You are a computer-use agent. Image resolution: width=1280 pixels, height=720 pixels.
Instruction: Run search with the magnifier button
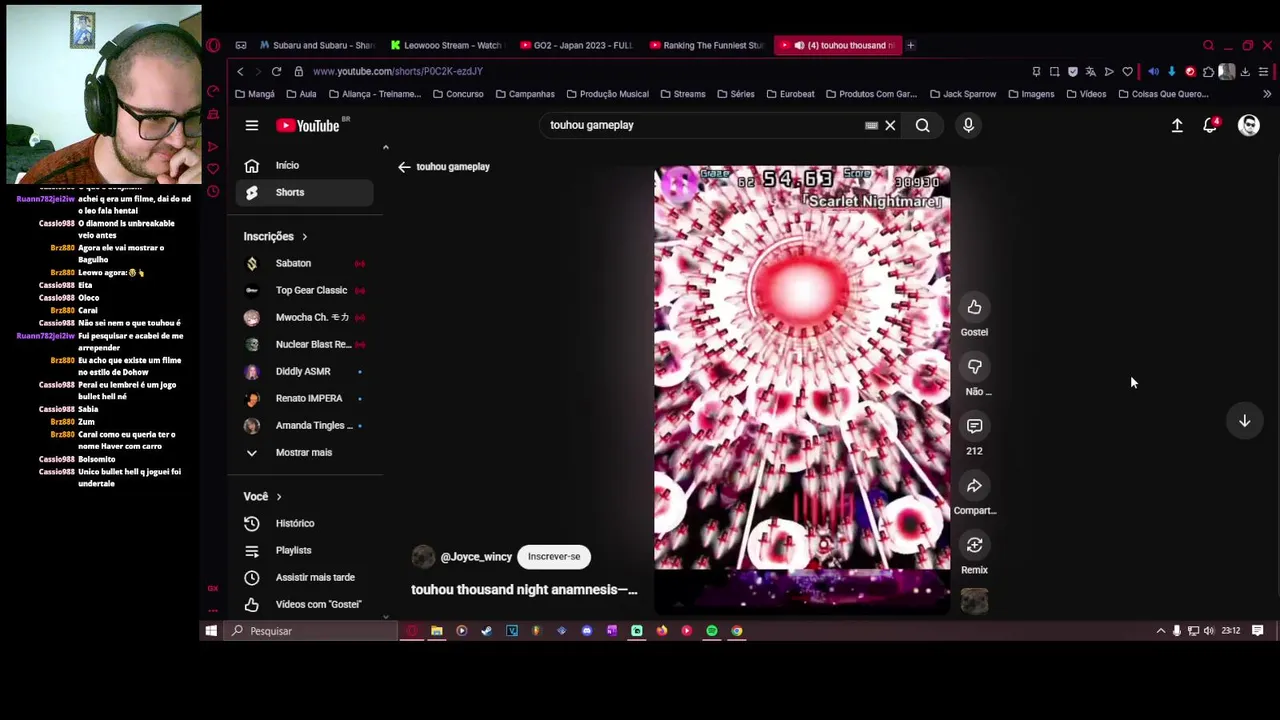pos(922,125)
